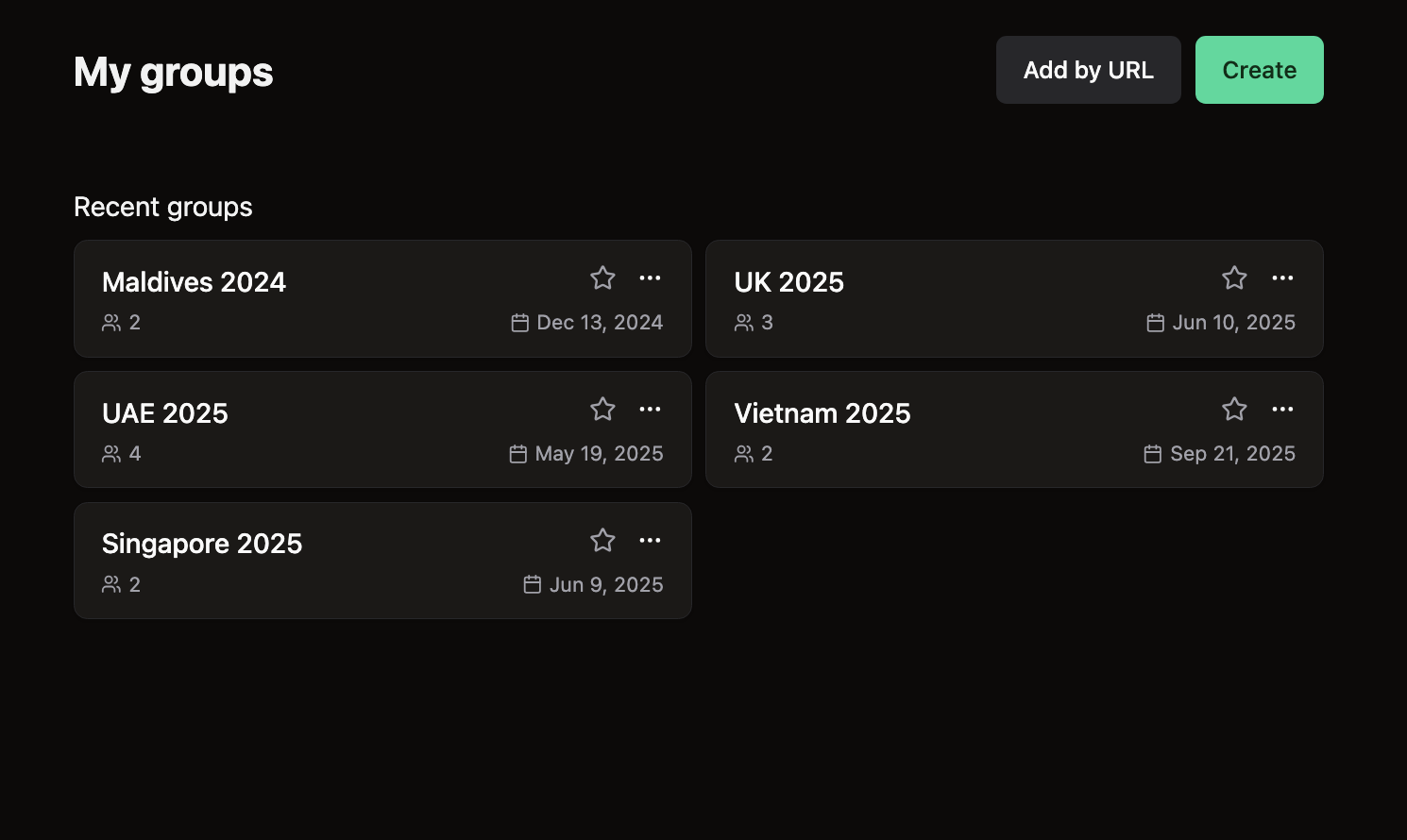Image resolution: width=1407 pixels, height=840 pixels.
Task: Select the Vietnam 2025 group title
Action: pyautogui.click(x=822, y=413)
